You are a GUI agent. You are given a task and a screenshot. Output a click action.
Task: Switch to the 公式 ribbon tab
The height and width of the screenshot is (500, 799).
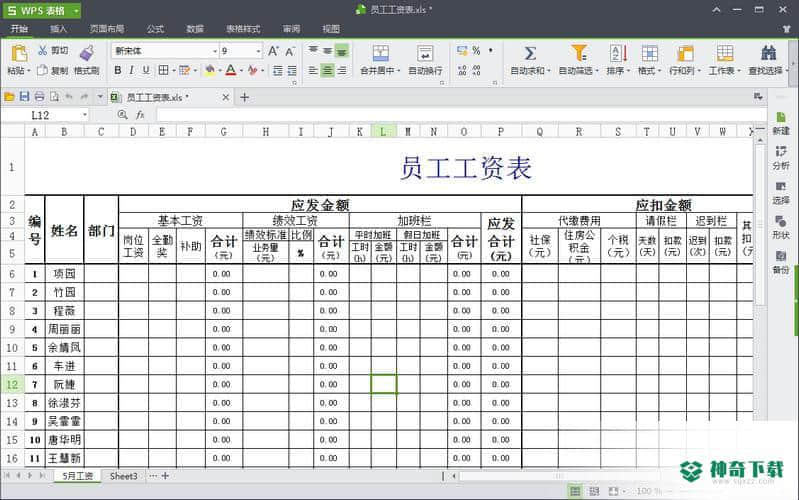coord(155,29)
